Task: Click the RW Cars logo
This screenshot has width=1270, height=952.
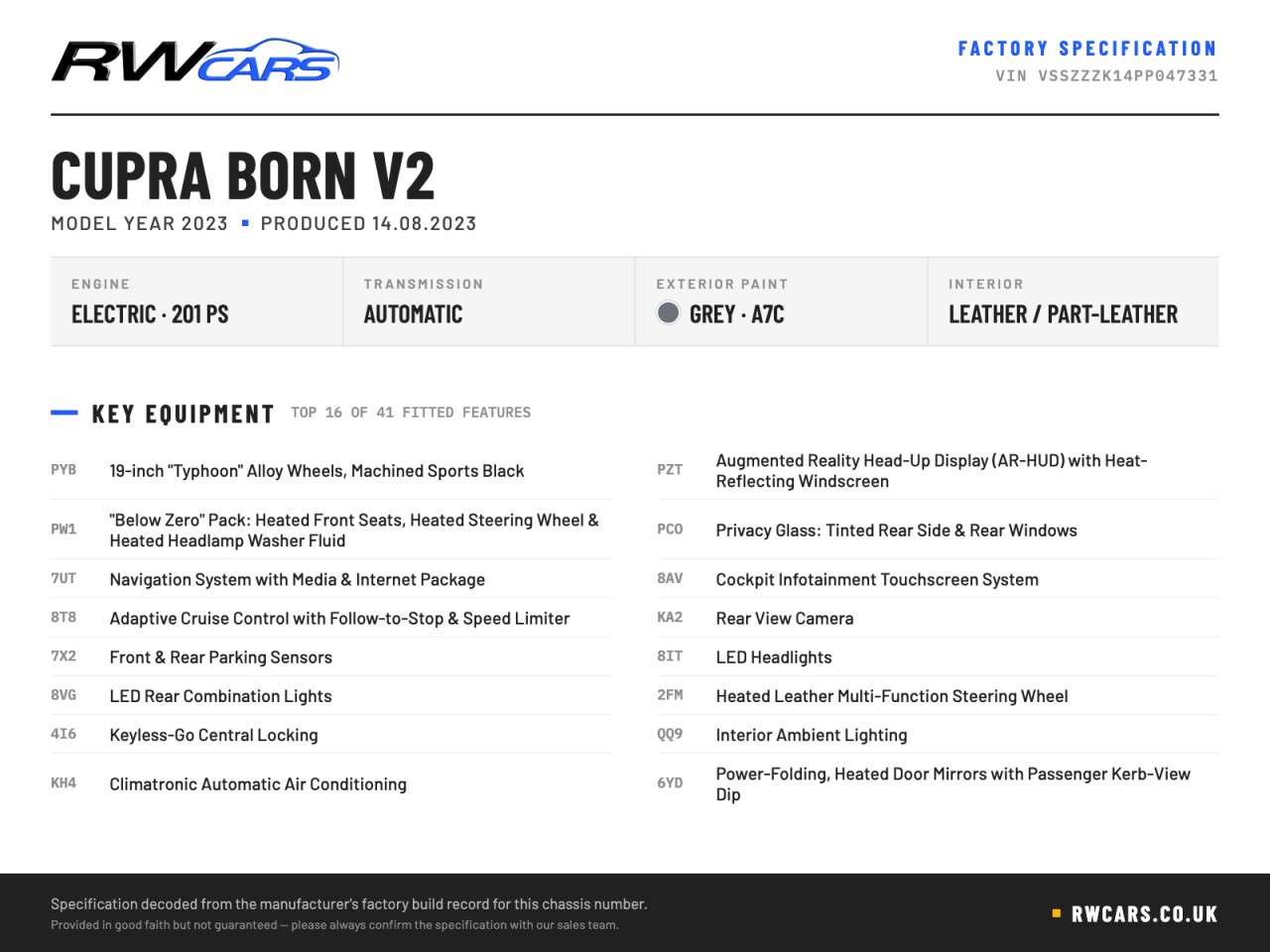Action: [x=195, y=60]
